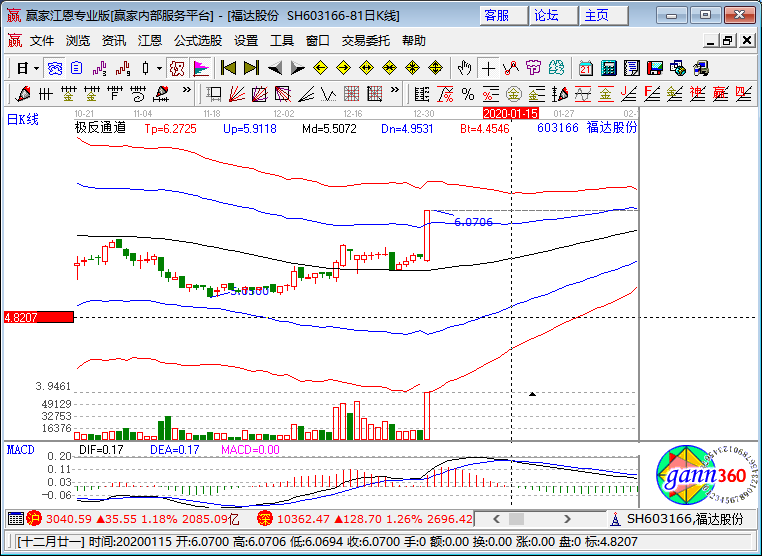Open the 公式选股 menu
762x556 pixels.
click(x=198, y=41)
